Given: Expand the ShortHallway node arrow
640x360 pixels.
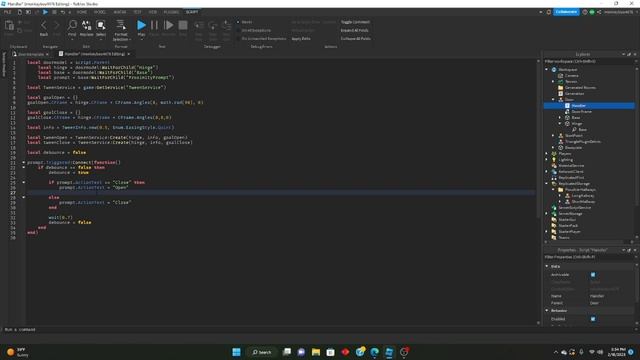Looking at the screenshot, I should (x=560, y=202).
